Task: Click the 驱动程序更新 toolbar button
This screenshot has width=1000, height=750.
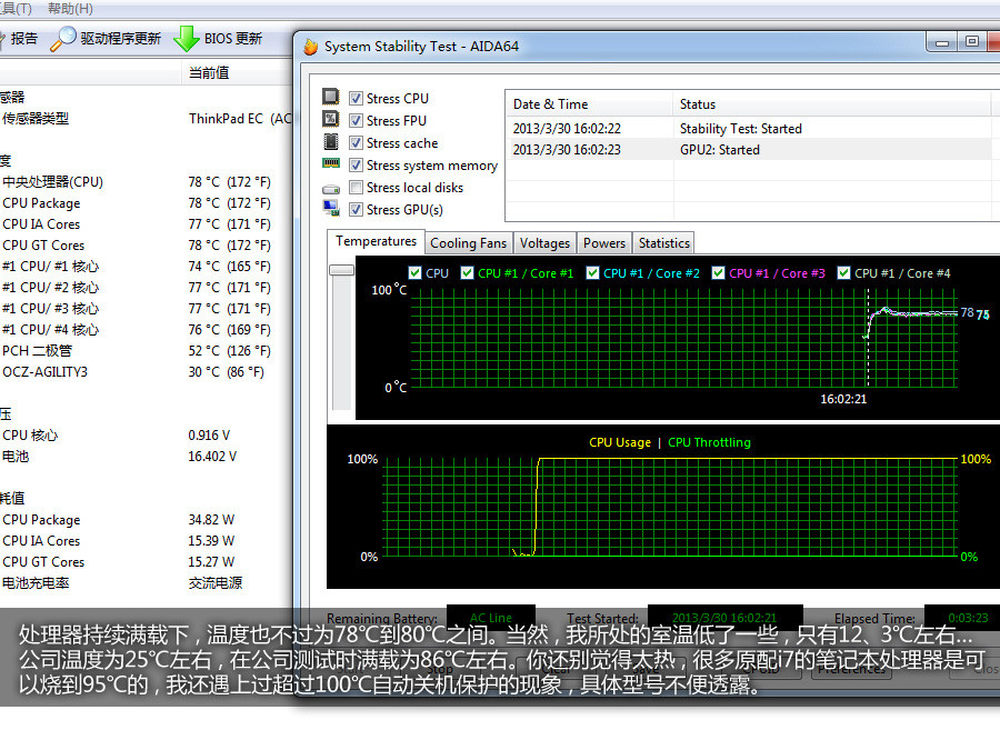Action: [x=105, y=38]
